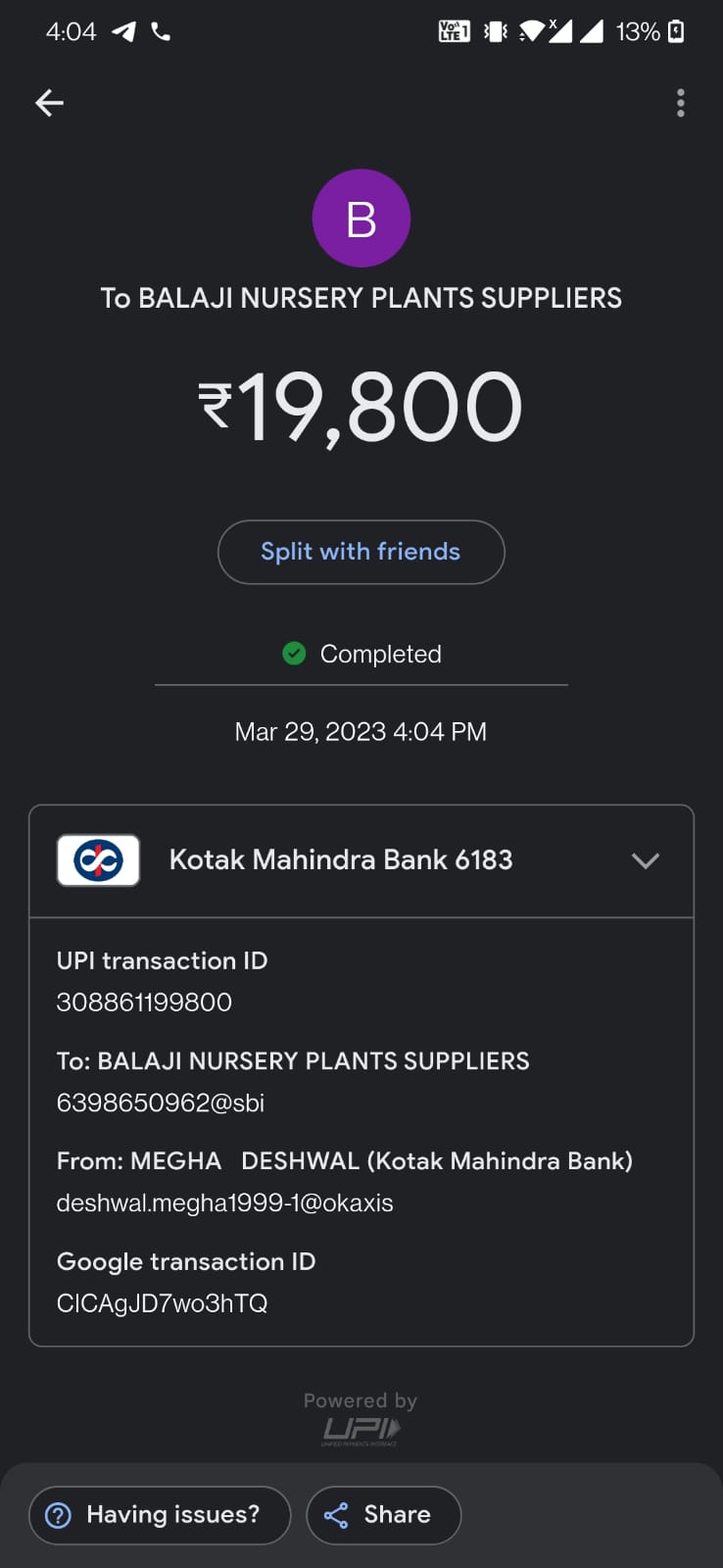Viewport: 723px width, 1568px height.
Task: Tap the Kotak Mahindra Bank logo
Action: (x=98, y=860)
